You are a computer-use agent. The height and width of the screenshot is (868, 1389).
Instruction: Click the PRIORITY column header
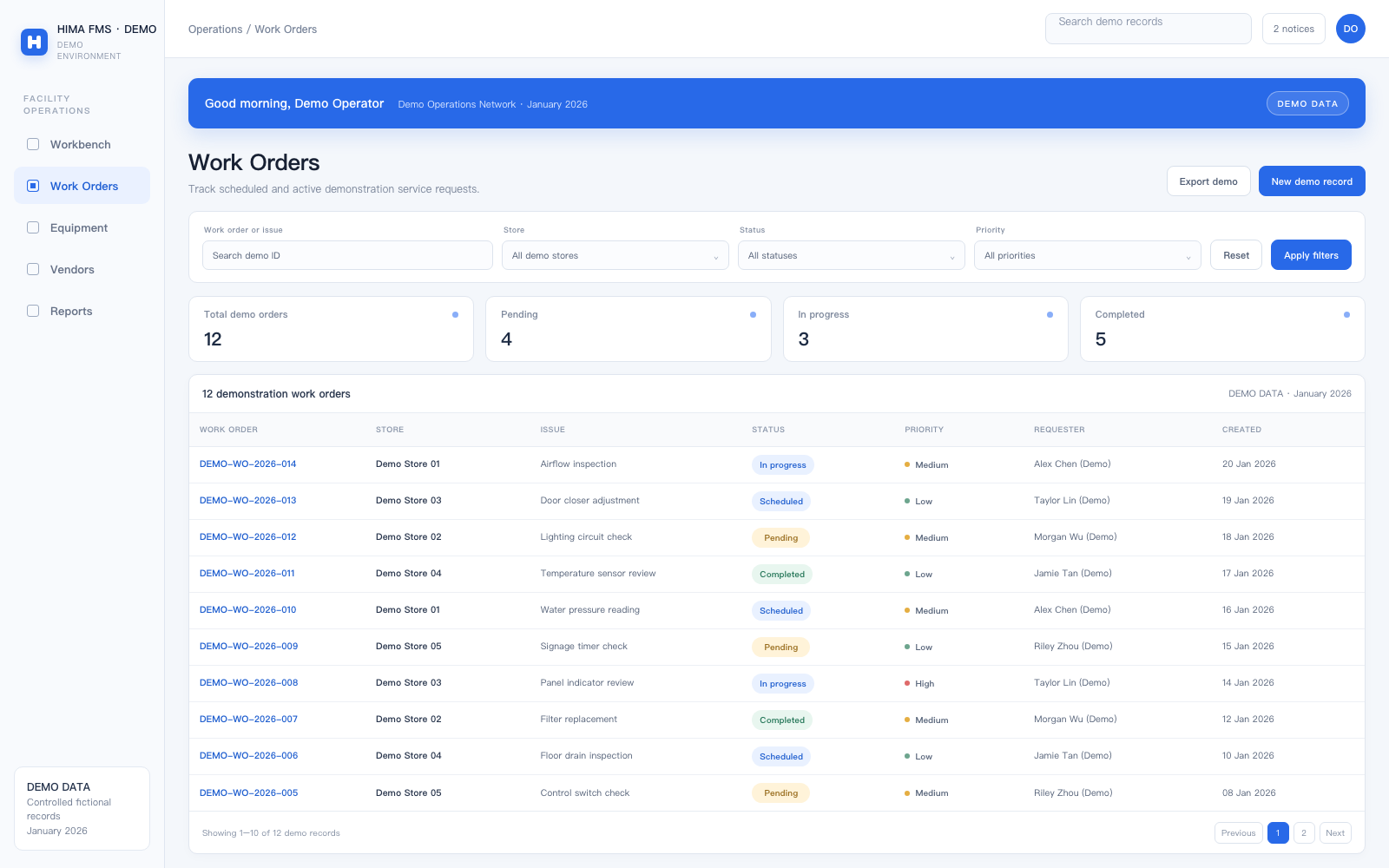pyautogui.click(x=925, y=430)
